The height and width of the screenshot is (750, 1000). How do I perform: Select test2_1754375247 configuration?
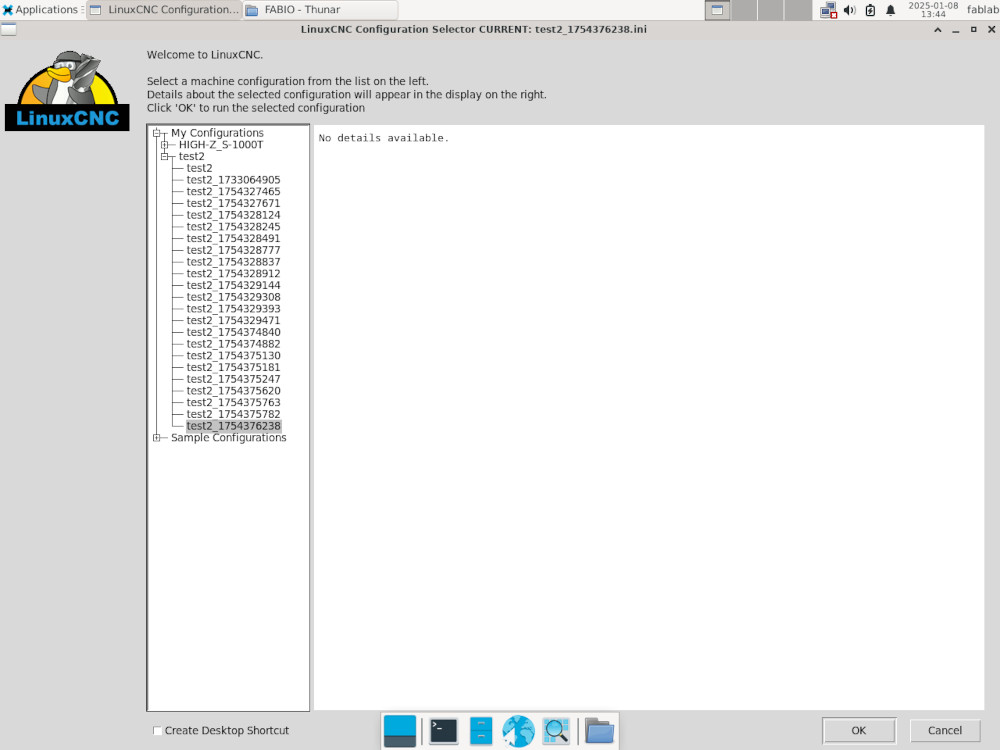point(233,379)
